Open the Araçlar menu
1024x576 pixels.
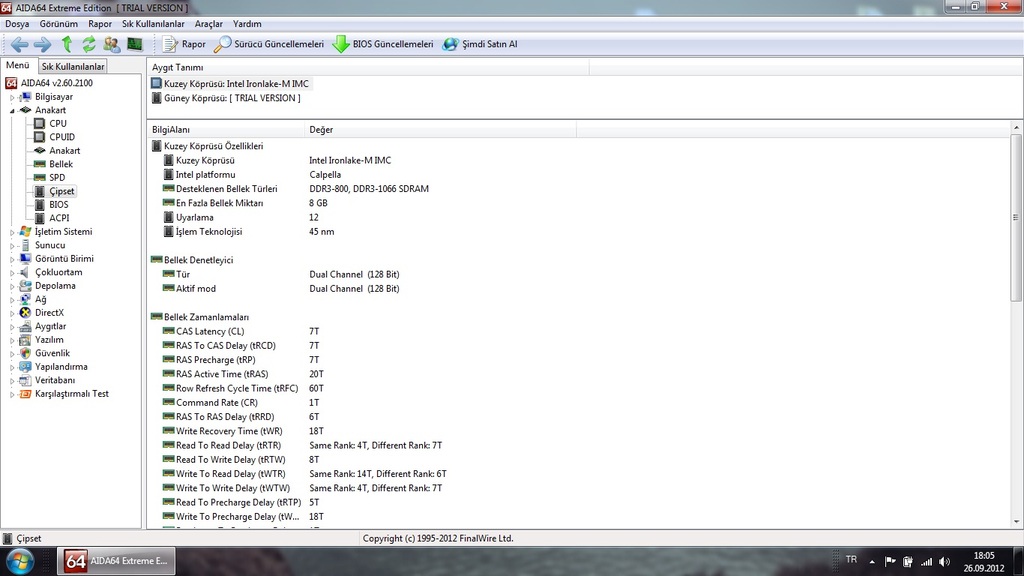[x=208, y=23]
